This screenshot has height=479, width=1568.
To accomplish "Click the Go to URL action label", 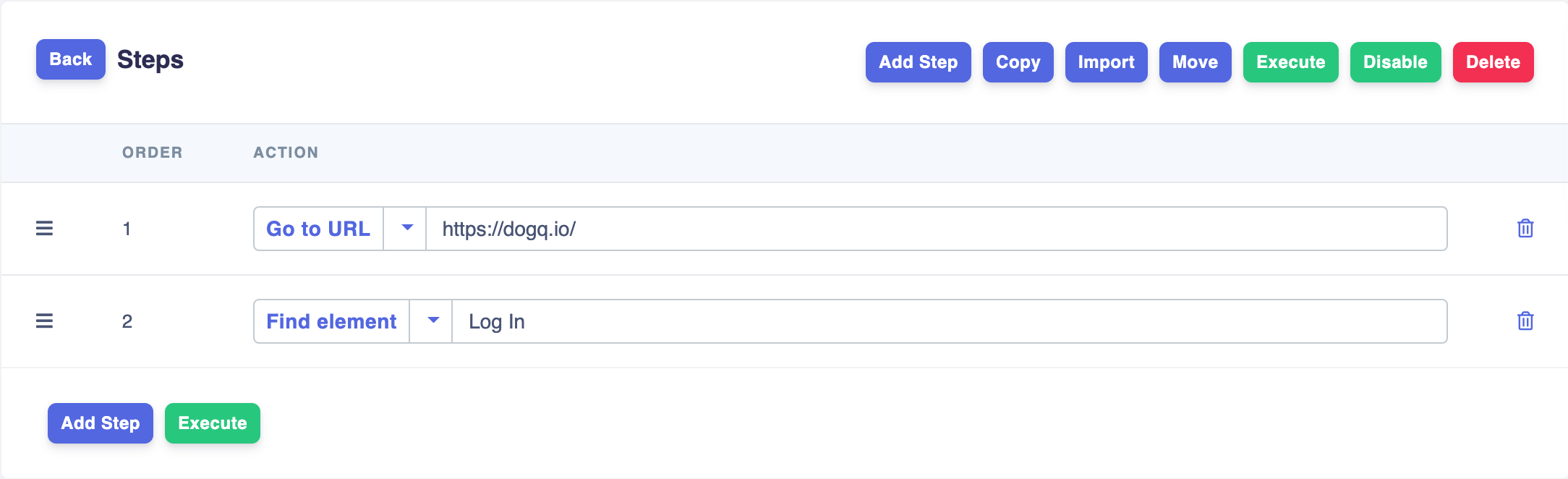I will 318,229.
